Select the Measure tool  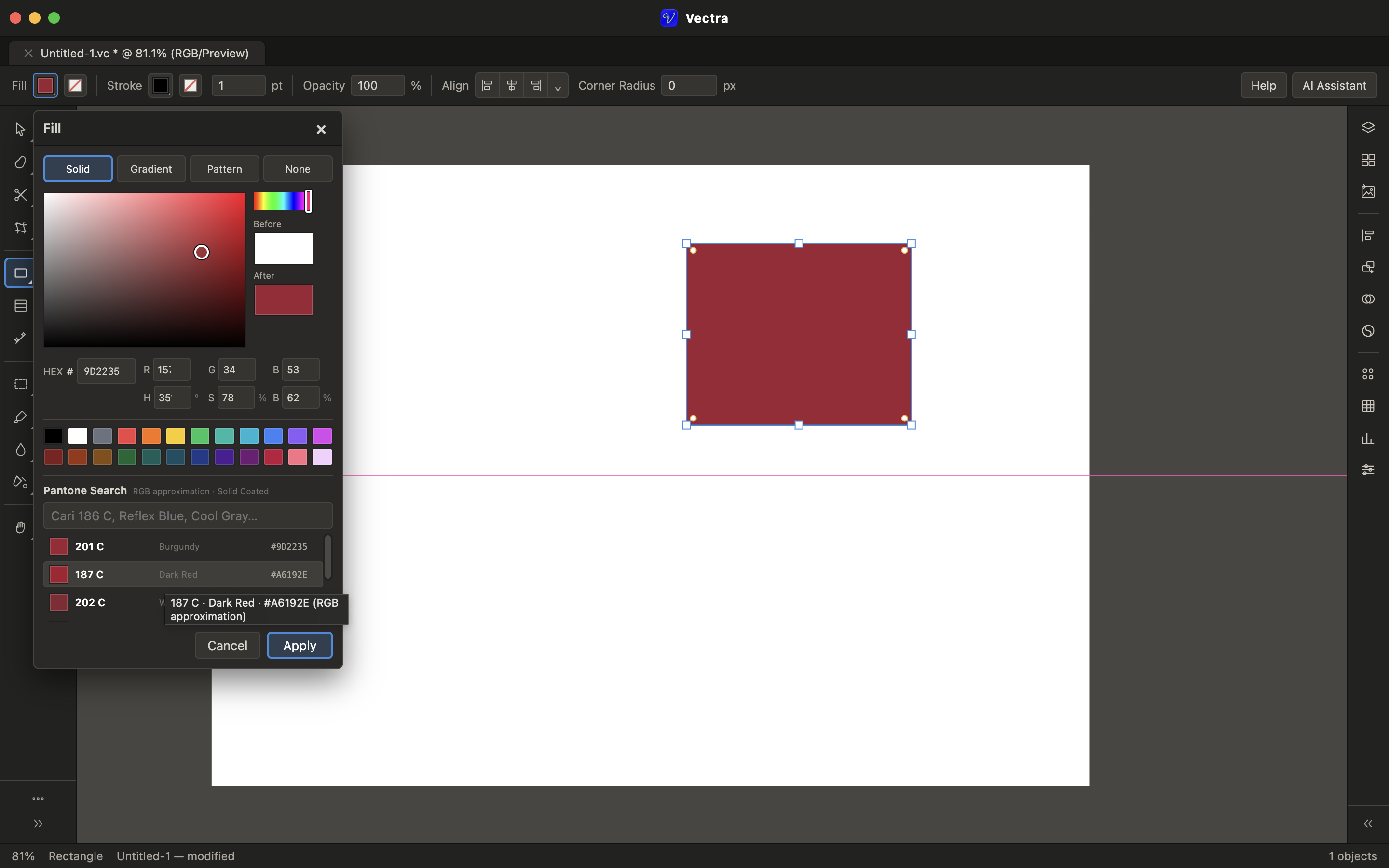(x=20, y=338)
